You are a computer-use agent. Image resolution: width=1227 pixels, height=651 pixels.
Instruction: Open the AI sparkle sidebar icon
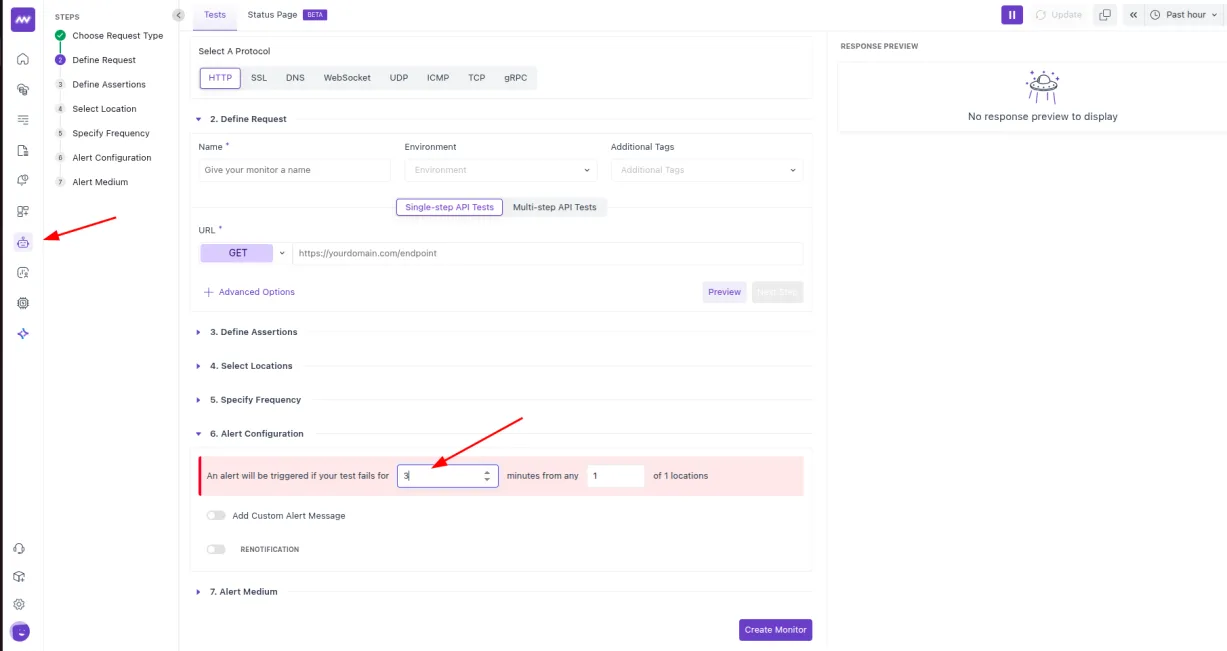tap(23, 333)
